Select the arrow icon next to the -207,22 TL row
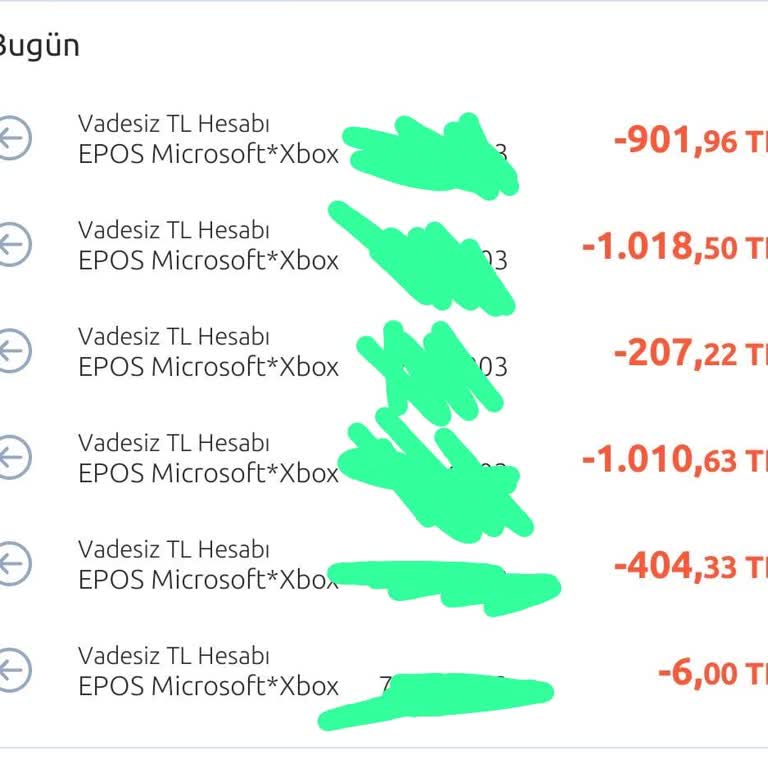Image resolution: width=768 pixels, height=768 pixels. click(x=13, y=352)
